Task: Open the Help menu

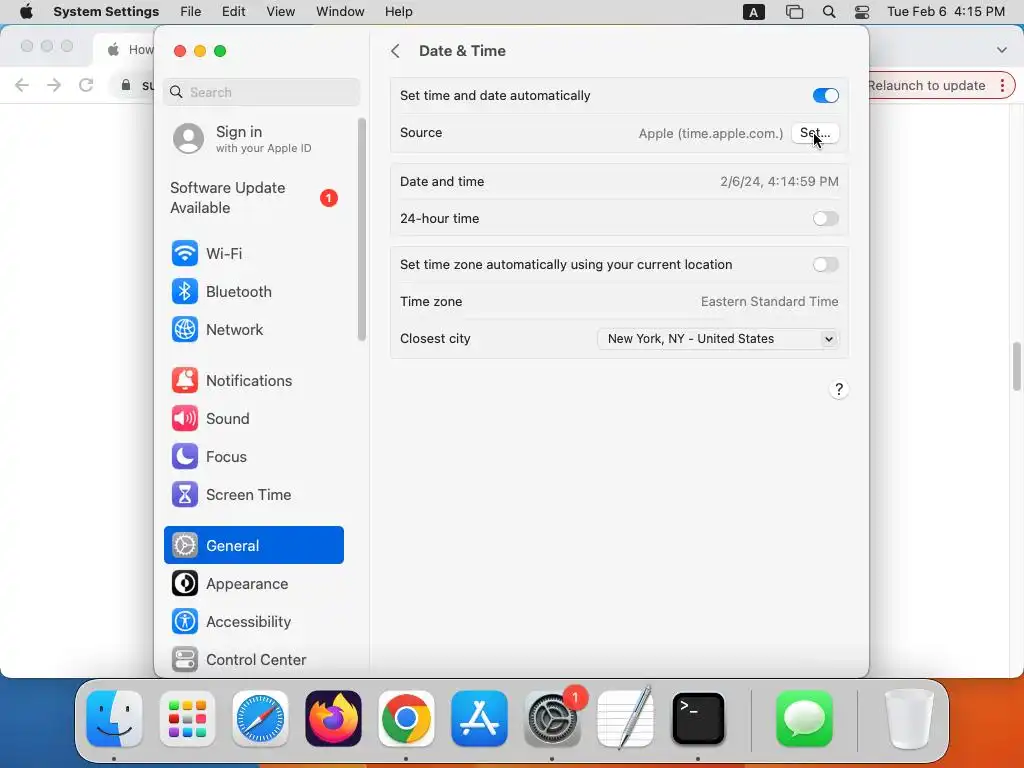Action: pos(398,12)
